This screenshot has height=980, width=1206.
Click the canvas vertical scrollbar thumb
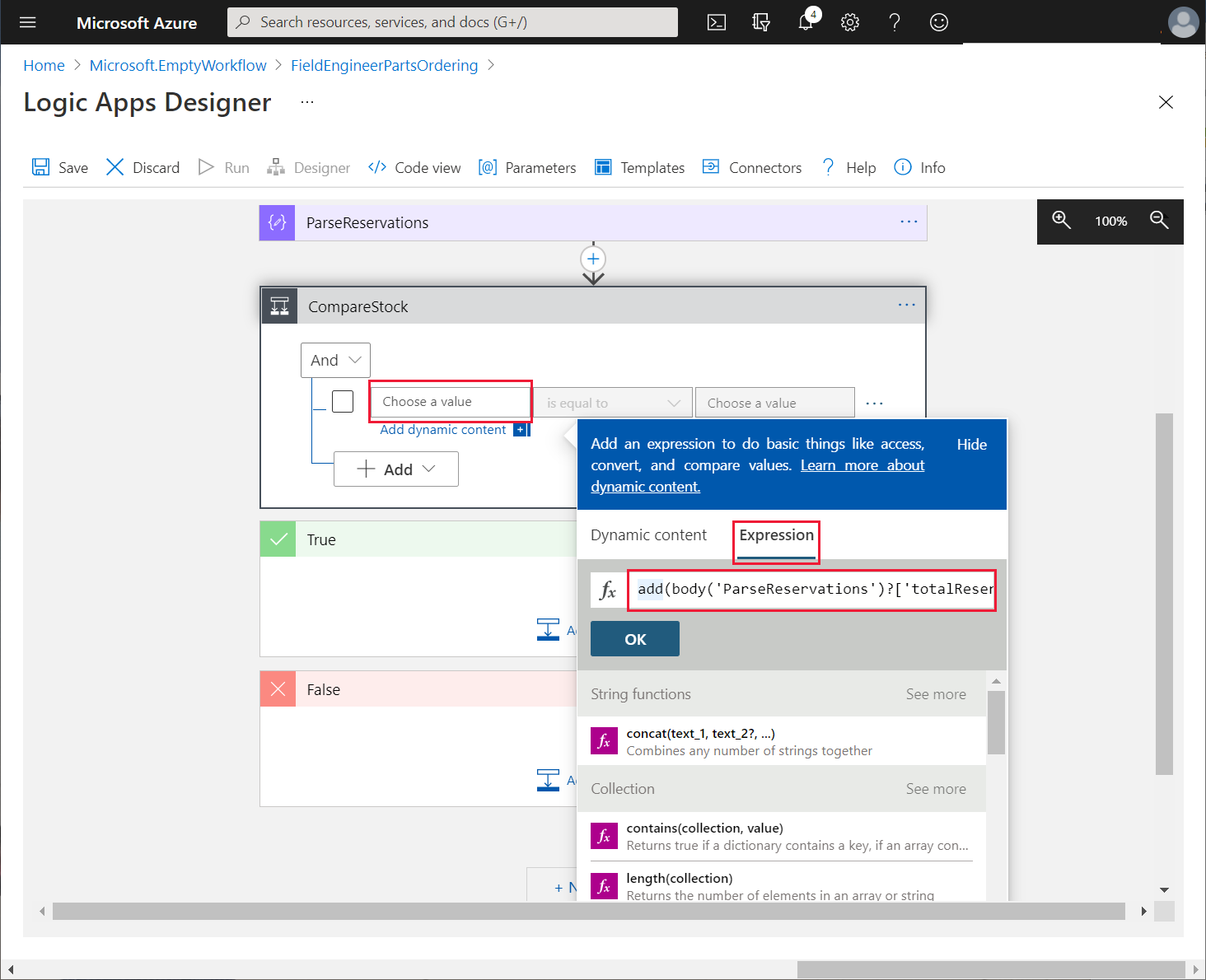1163,594
